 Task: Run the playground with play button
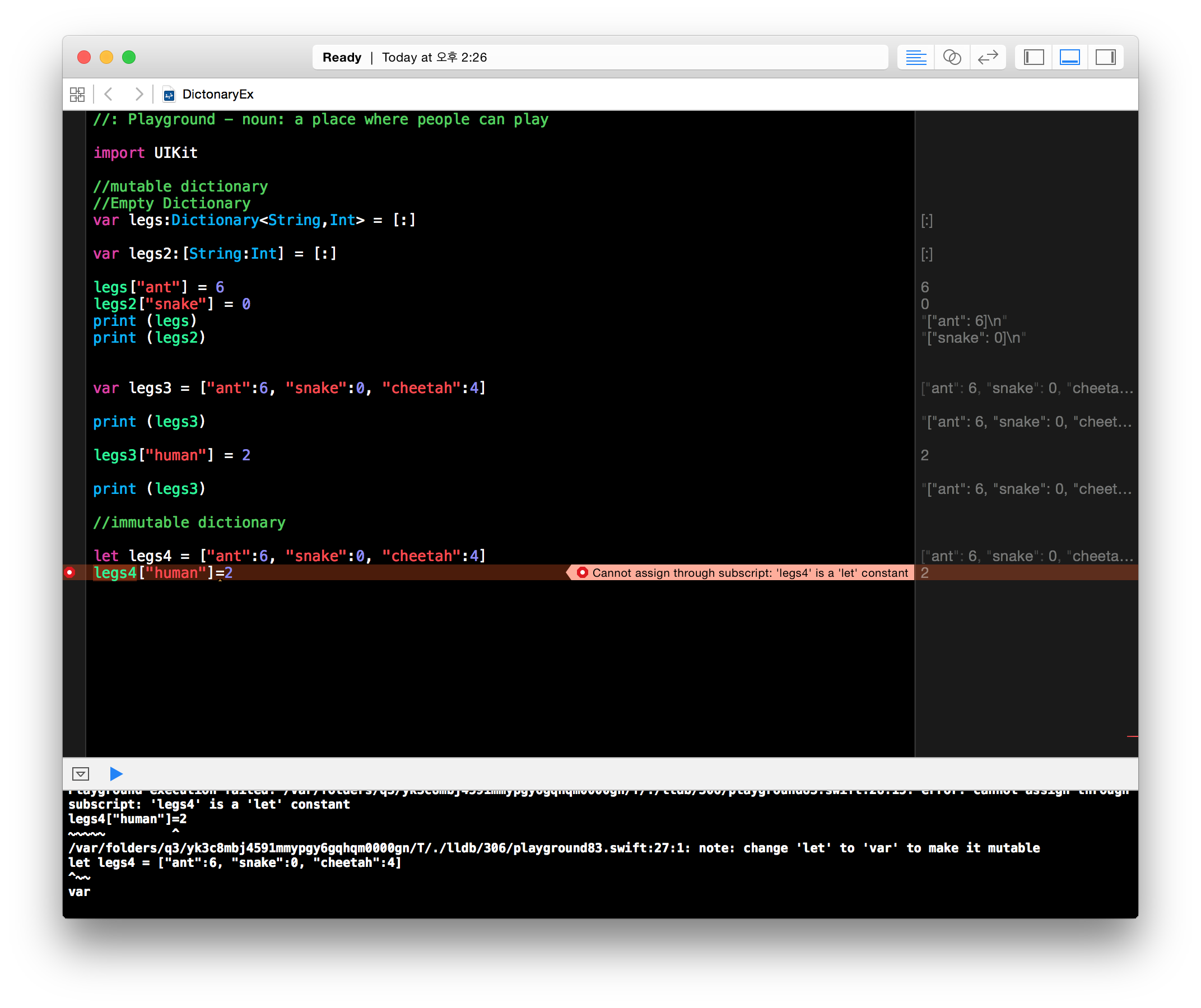coord(116,773)
